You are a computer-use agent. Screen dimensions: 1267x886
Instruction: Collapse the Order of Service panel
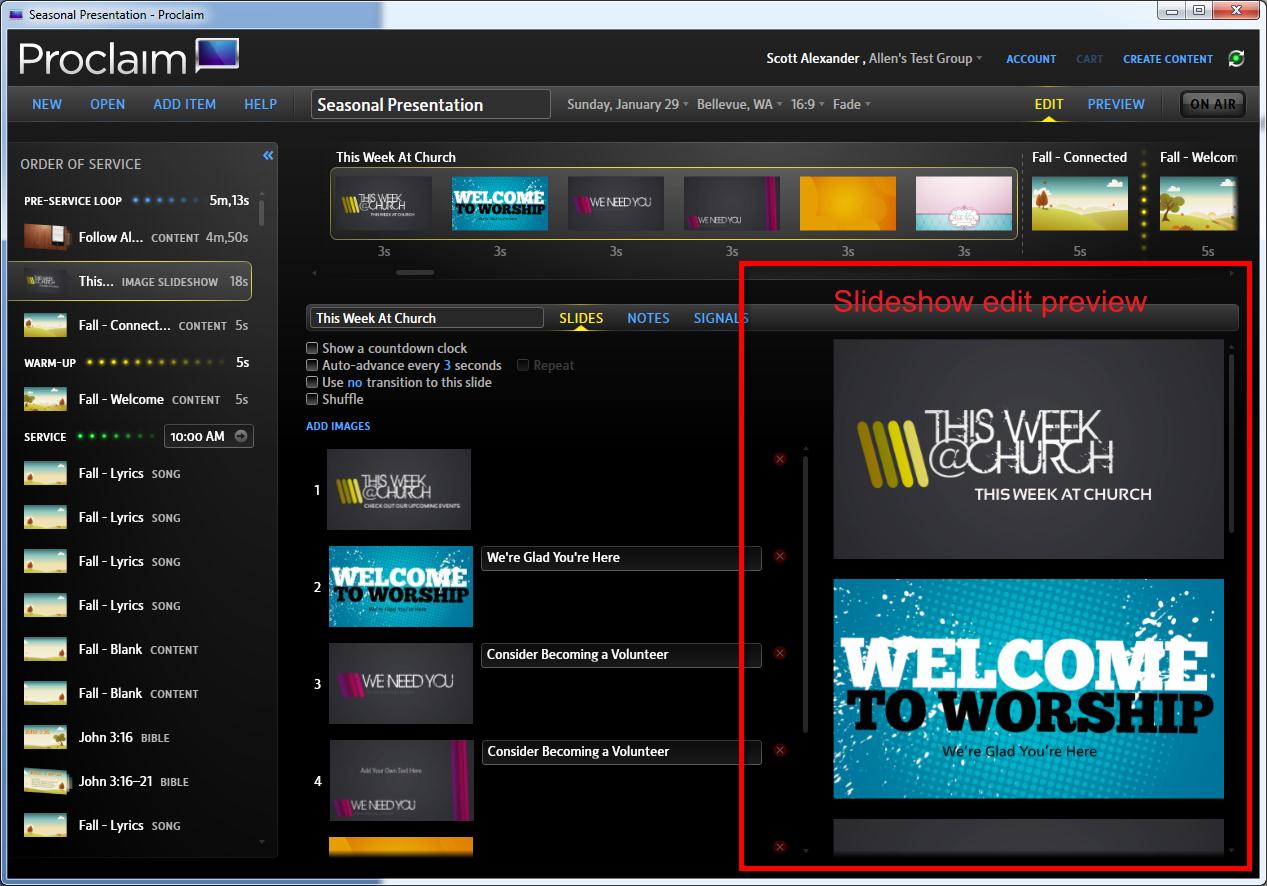[x=267, y=155]
